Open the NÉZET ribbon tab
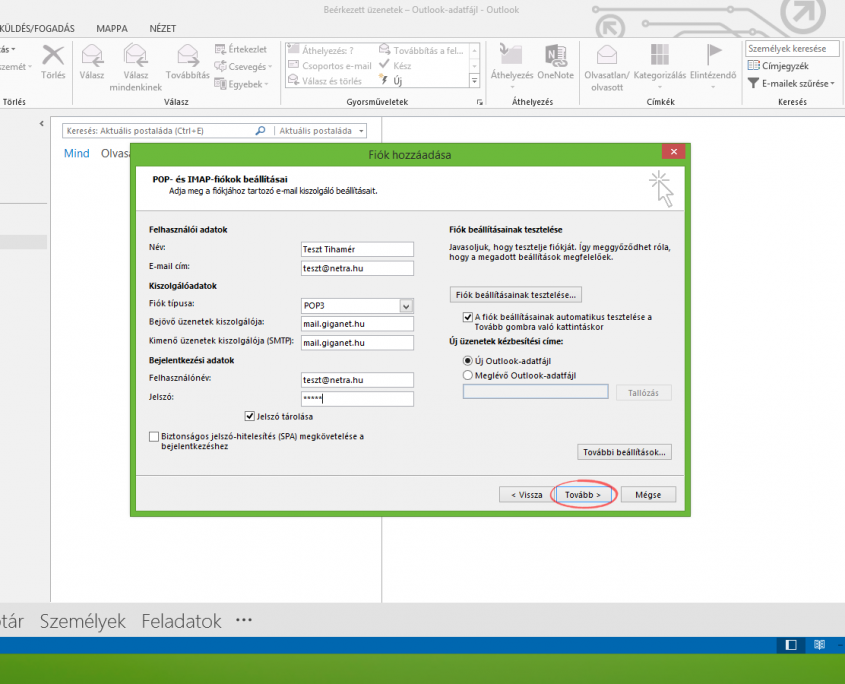 (162, 29)
